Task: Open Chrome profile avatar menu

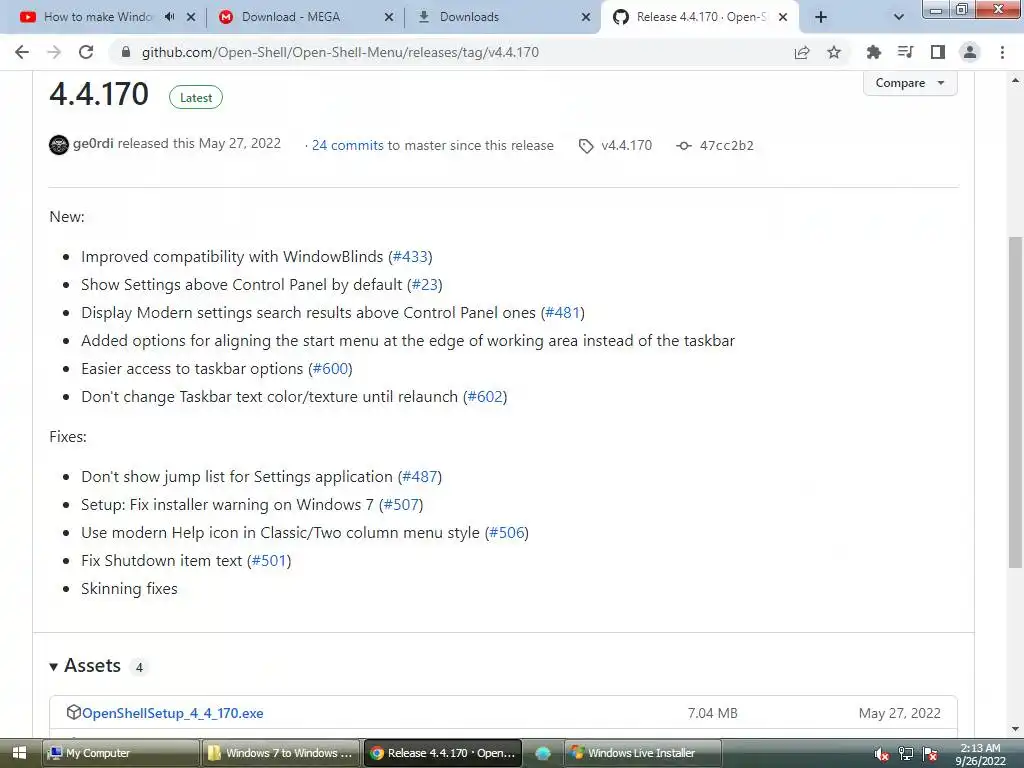Action: [x=970, y=52]
